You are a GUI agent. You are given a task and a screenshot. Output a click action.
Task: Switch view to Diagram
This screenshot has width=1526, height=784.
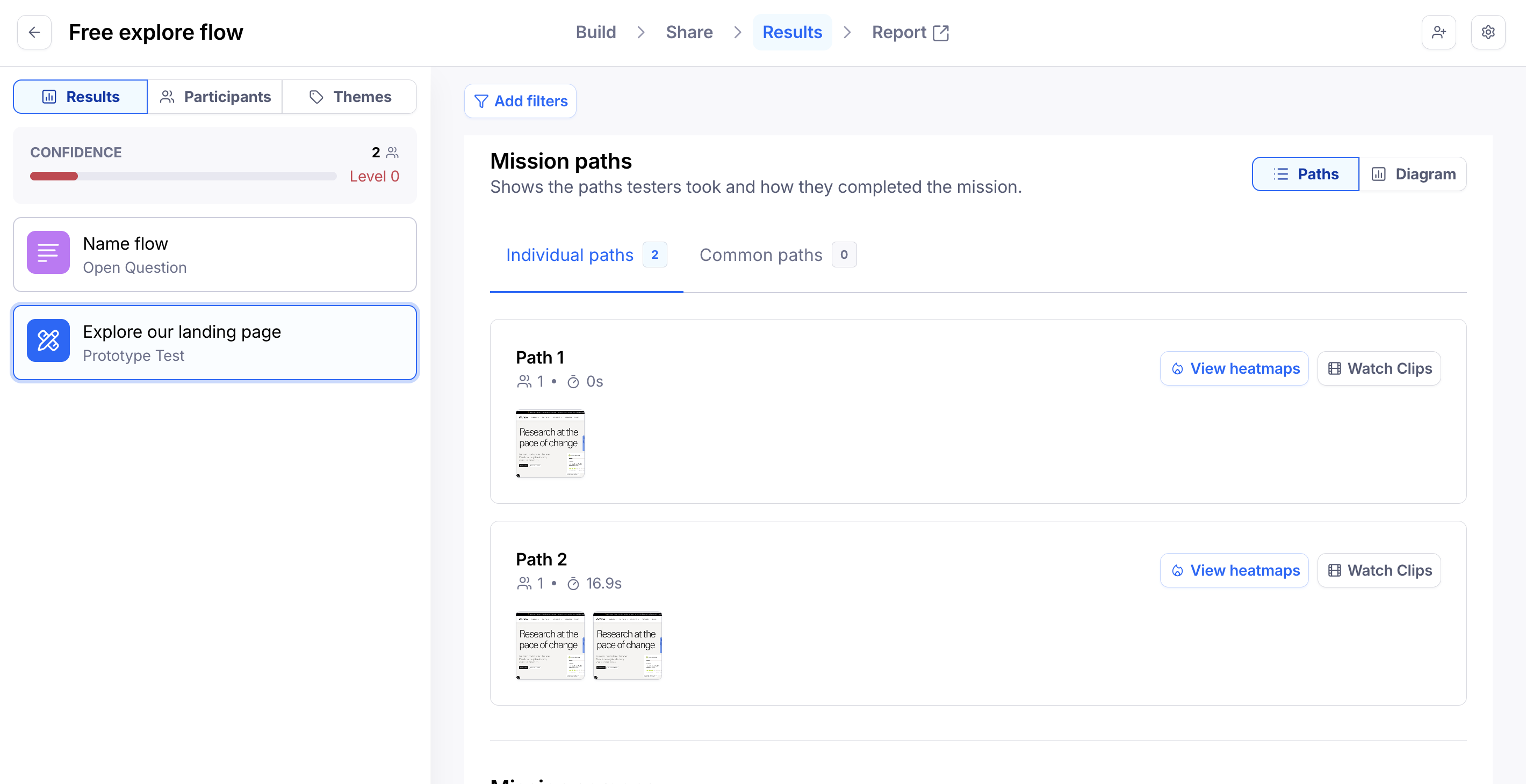[1413, 174]
